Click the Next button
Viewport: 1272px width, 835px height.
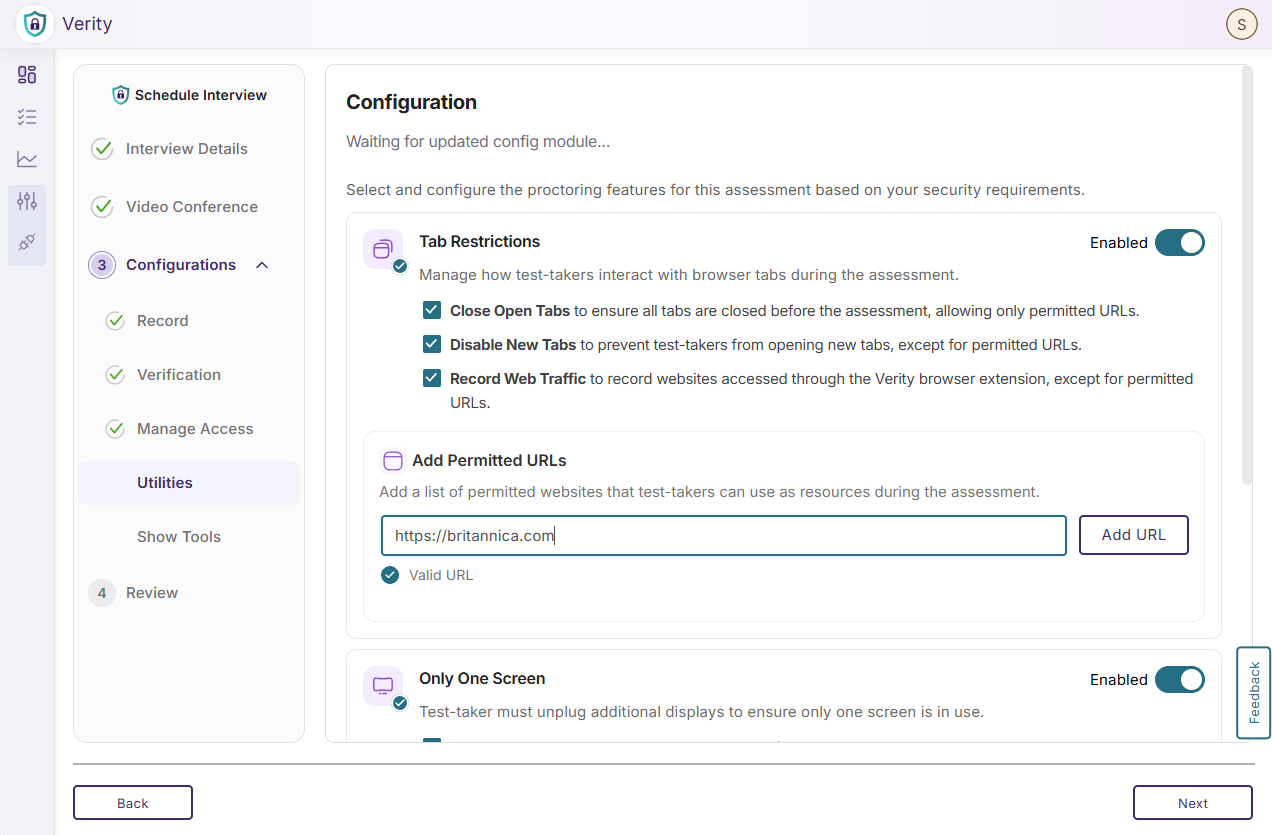pyautogui.click(x=1192, y=802)
